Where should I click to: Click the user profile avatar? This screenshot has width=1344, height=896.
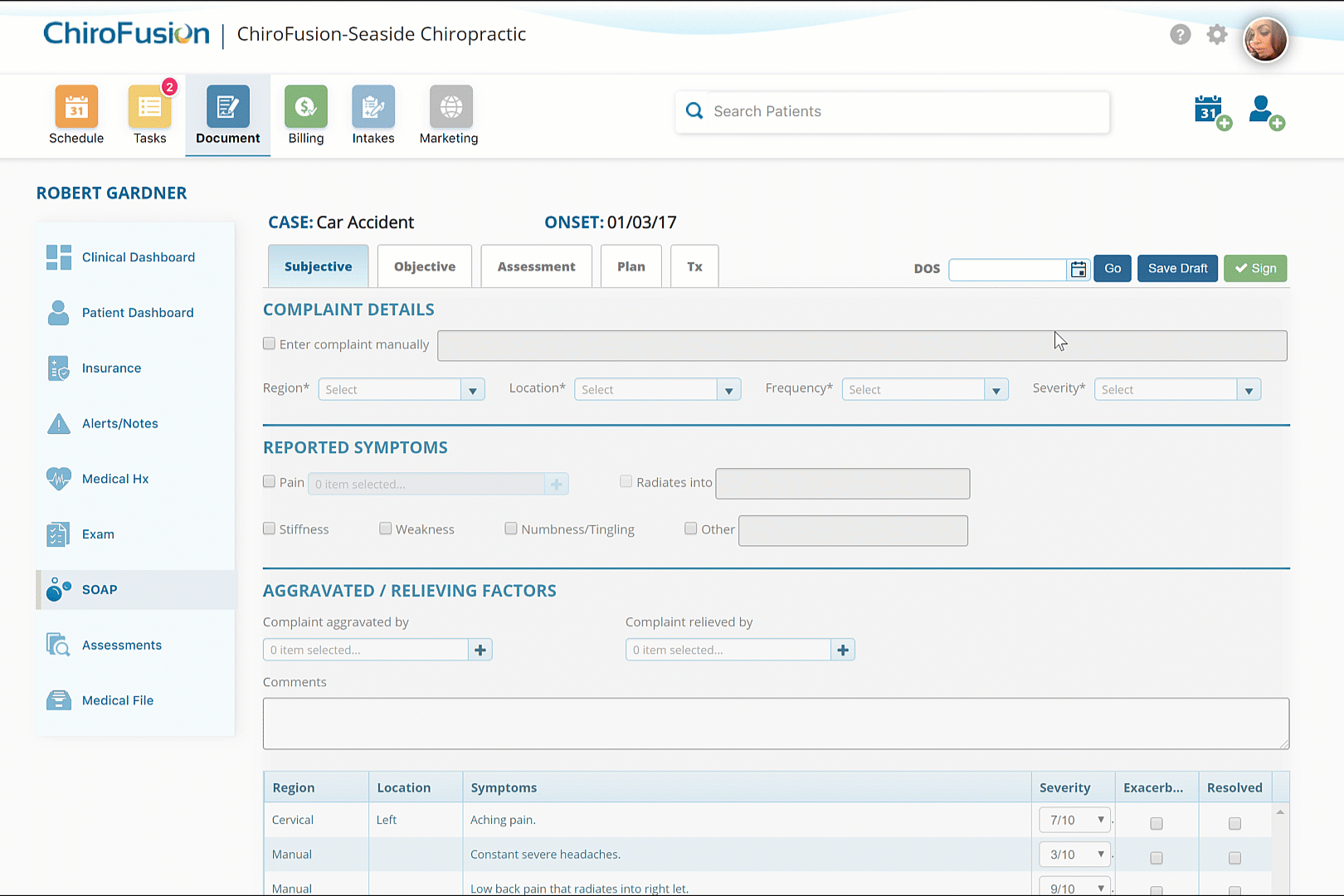coord(1265,39)
